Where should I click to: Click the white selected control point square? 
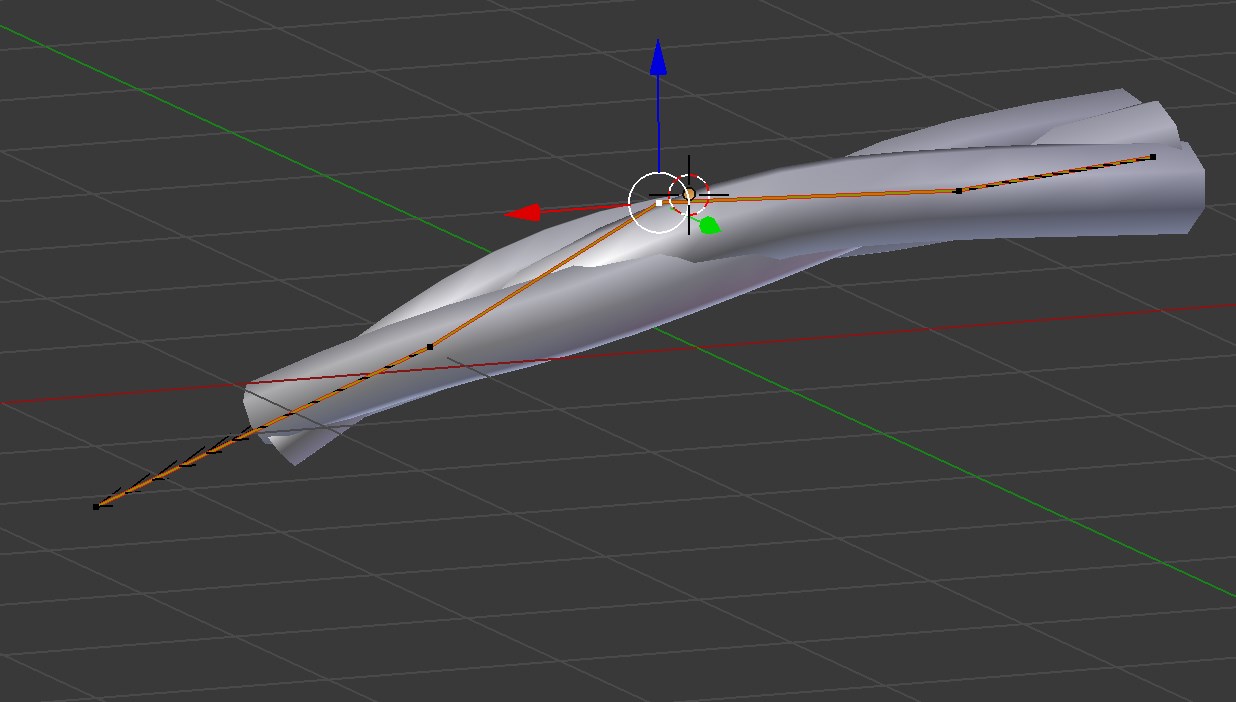[658, 203]
